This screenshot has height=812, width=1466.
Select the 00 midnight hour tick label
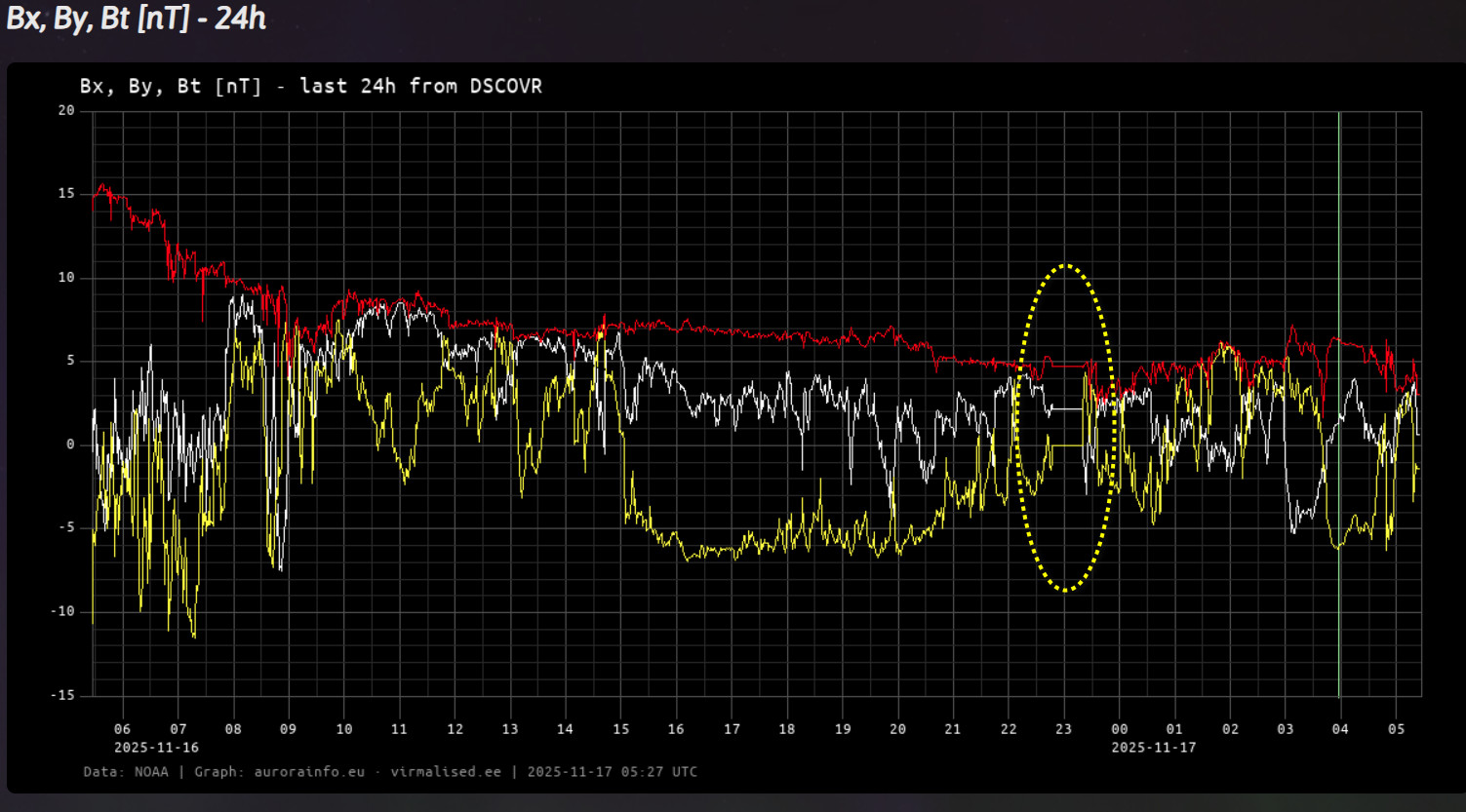click(1120, 729)
